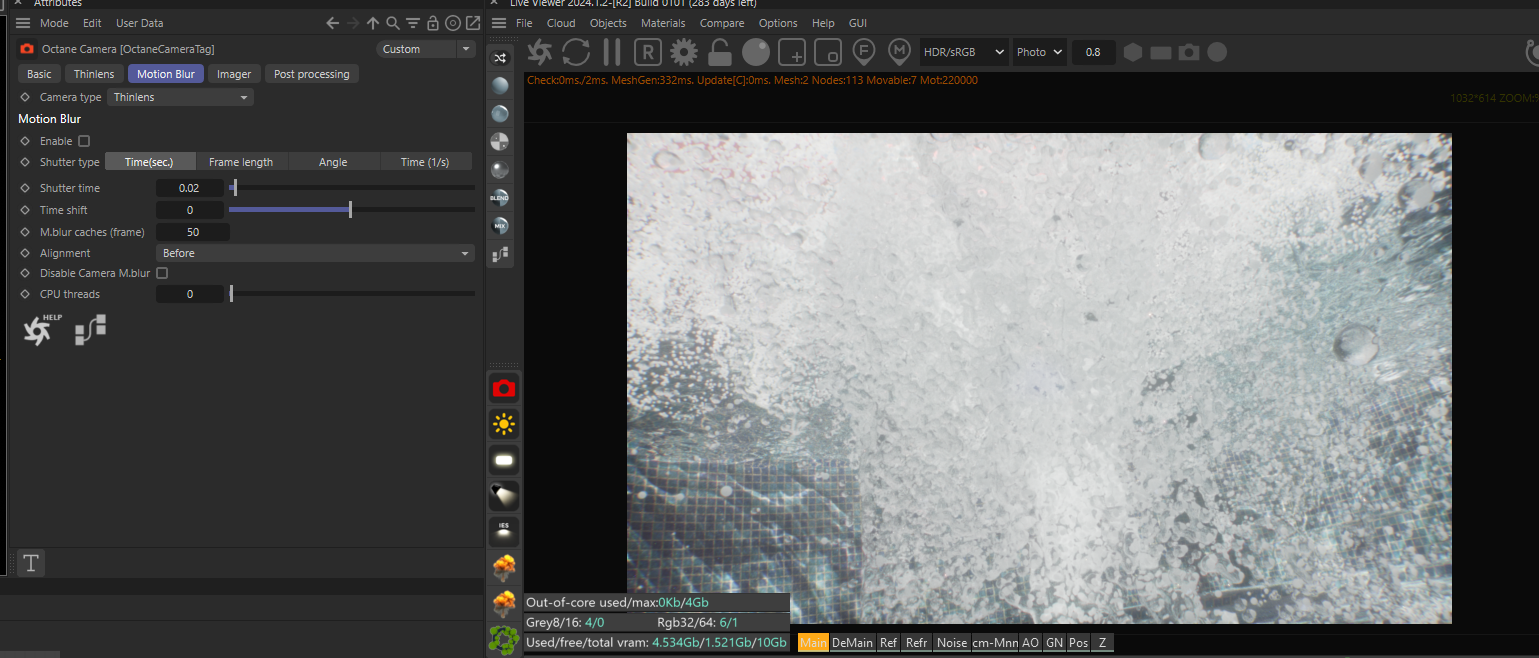Add Octane spotlight icon
The width and height of the screenshot is (1539, 658).
504,496
